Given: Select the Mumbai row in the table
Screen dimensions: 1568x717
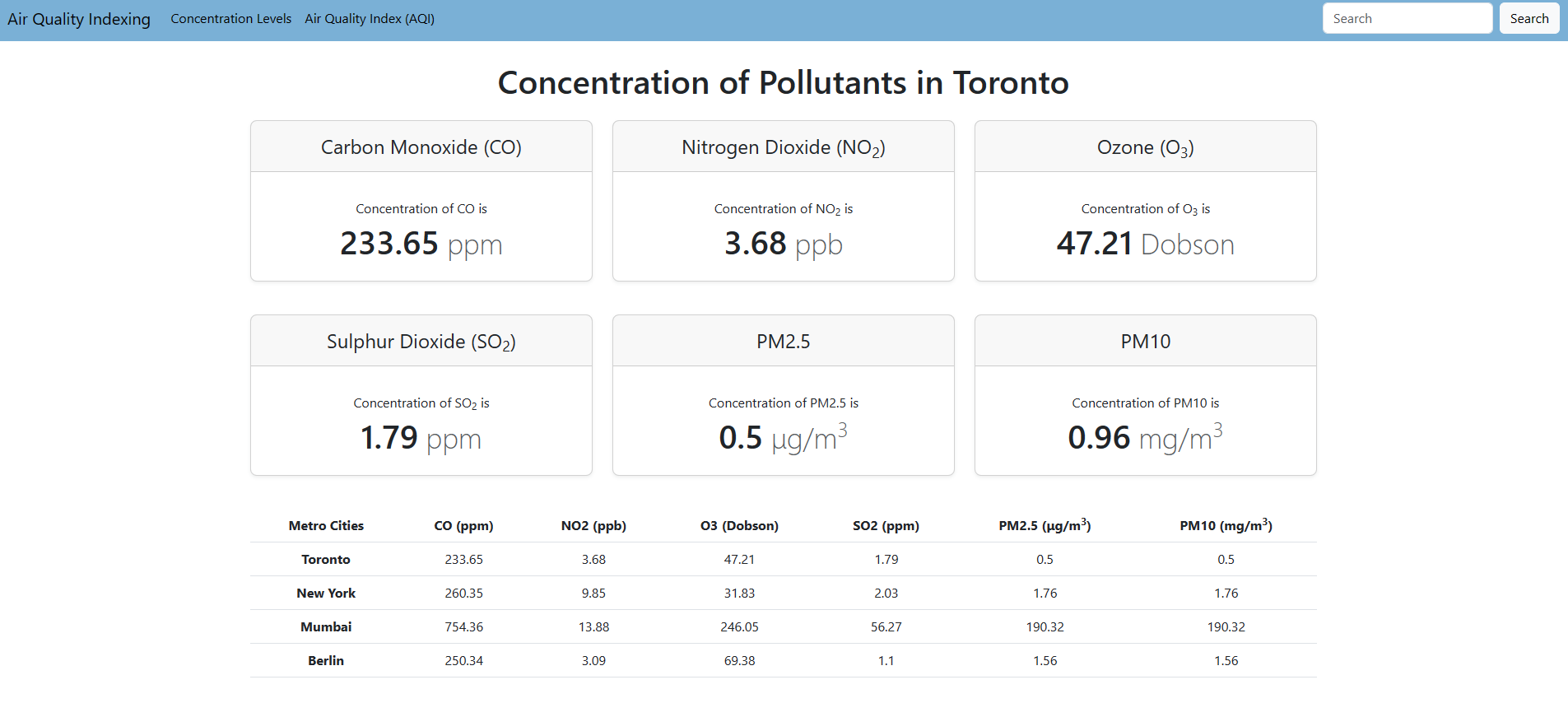Looking at the screenshot, I should [326, 627].
